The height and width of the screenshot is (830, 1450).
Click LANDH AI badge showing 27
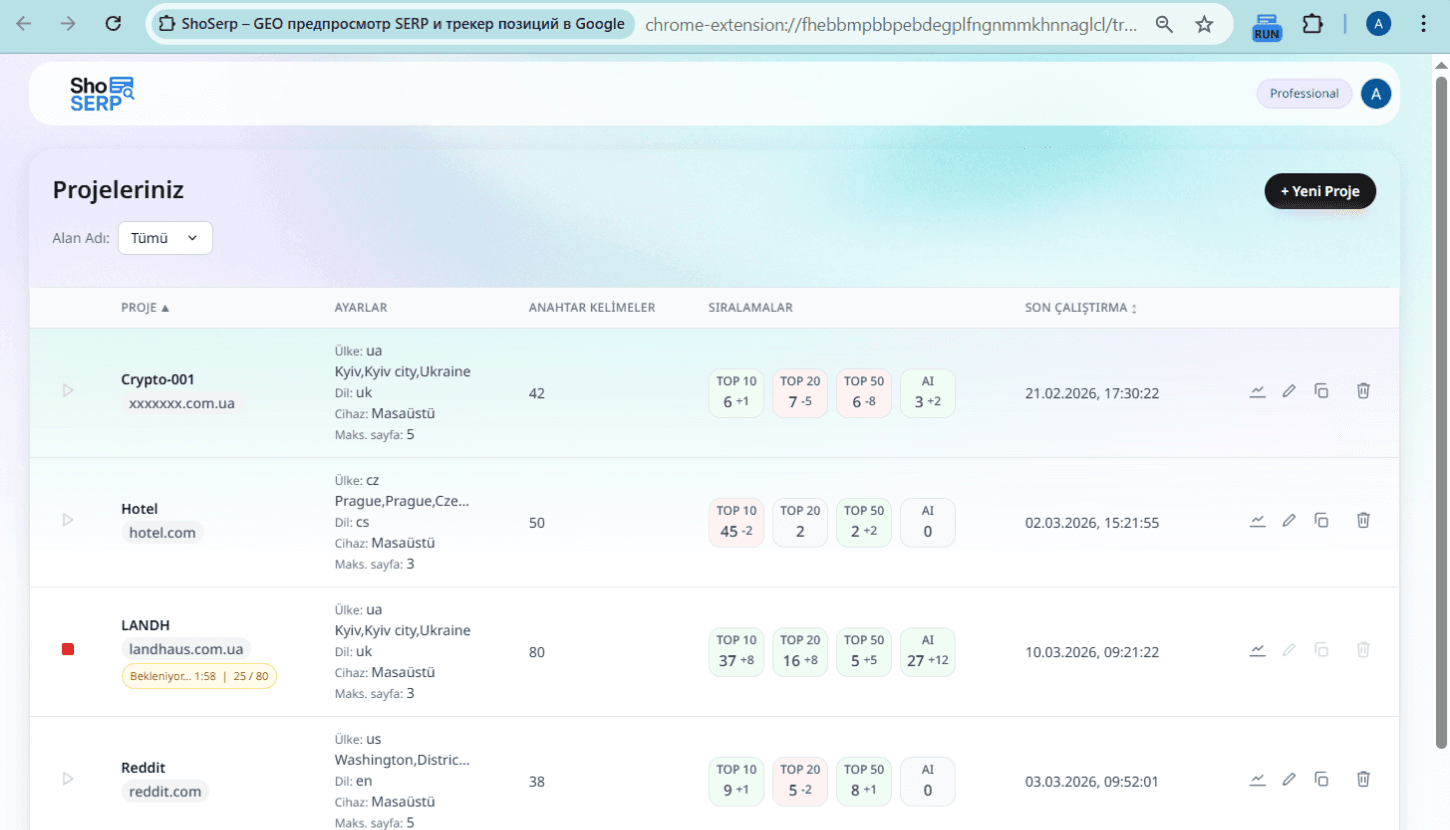click(928, 652)
